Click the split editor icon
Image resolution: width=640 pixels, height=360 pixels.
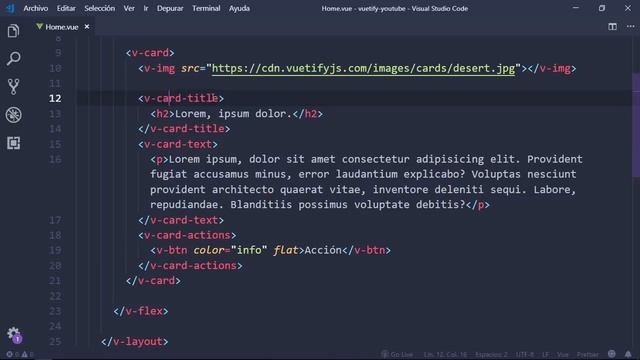[x=612, y=27]
